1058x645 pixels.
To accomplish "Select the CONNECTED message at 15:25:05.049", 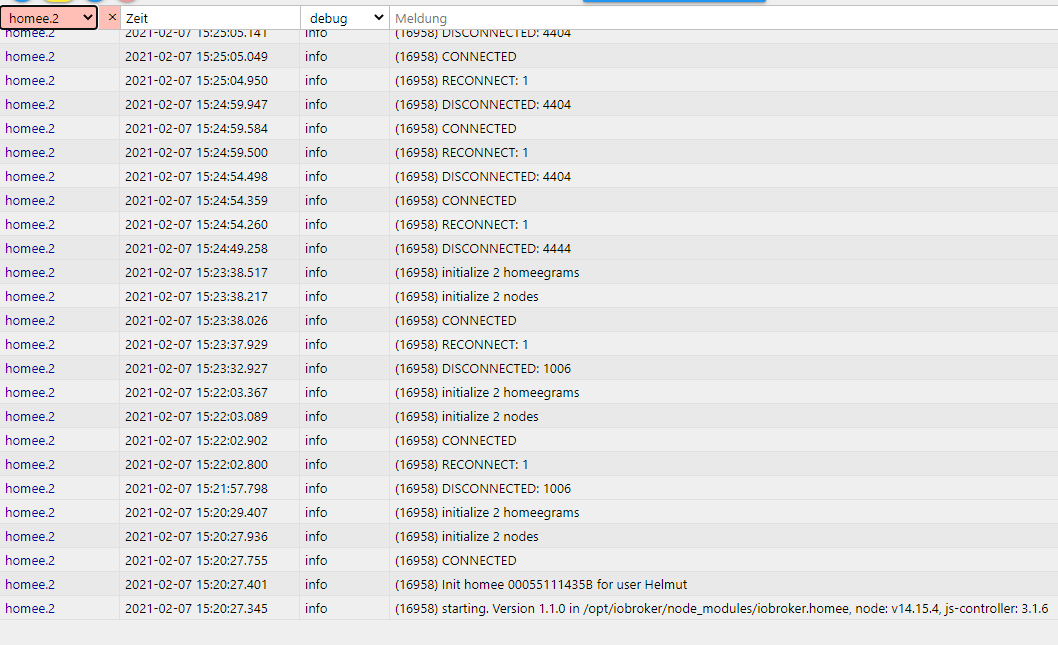I will (455, 57).
